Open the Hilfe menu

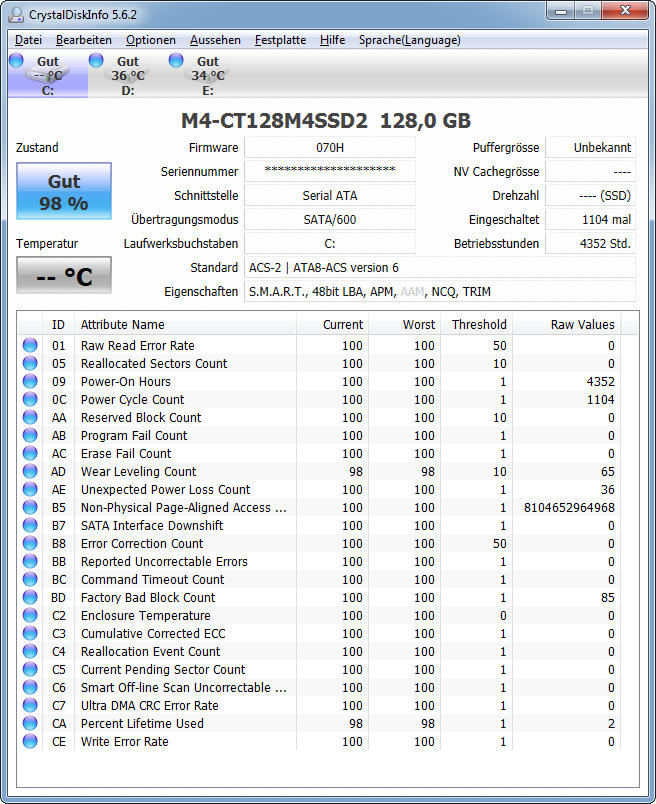[x=332, y=40]
